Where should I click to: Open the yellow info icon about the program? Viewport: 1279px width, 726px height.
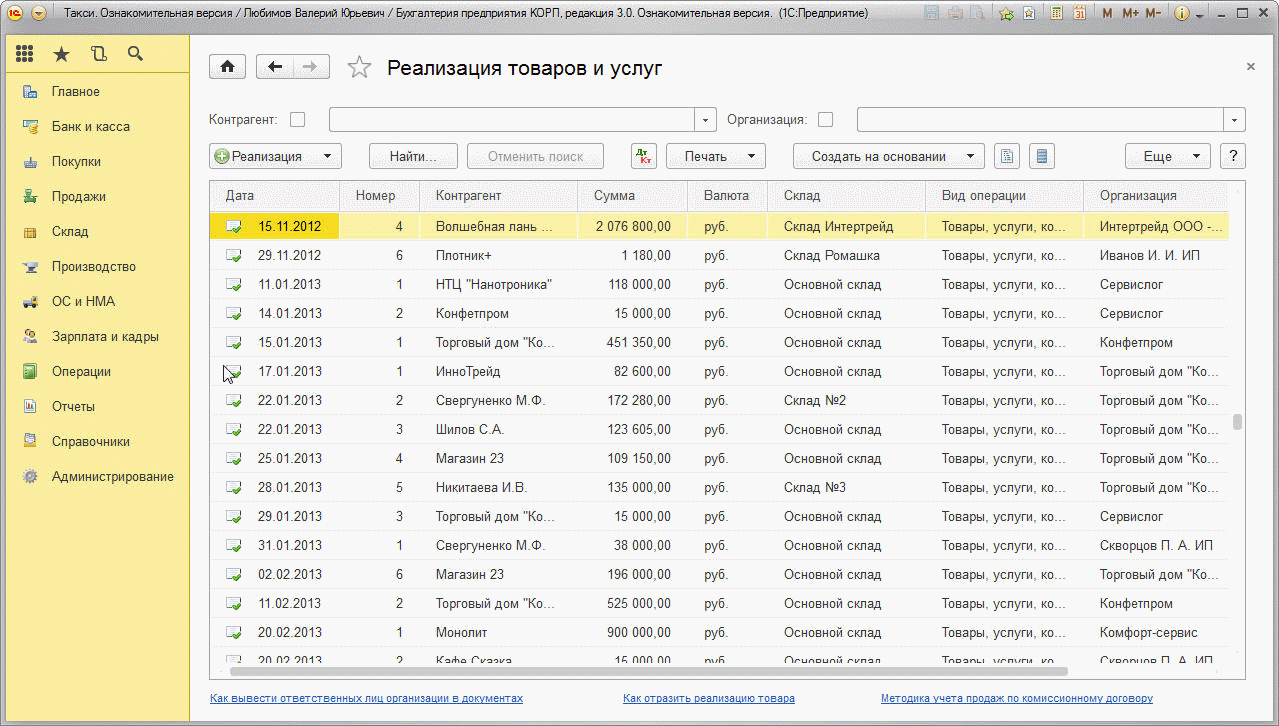pyautogui.click(x=1181, y=14)
